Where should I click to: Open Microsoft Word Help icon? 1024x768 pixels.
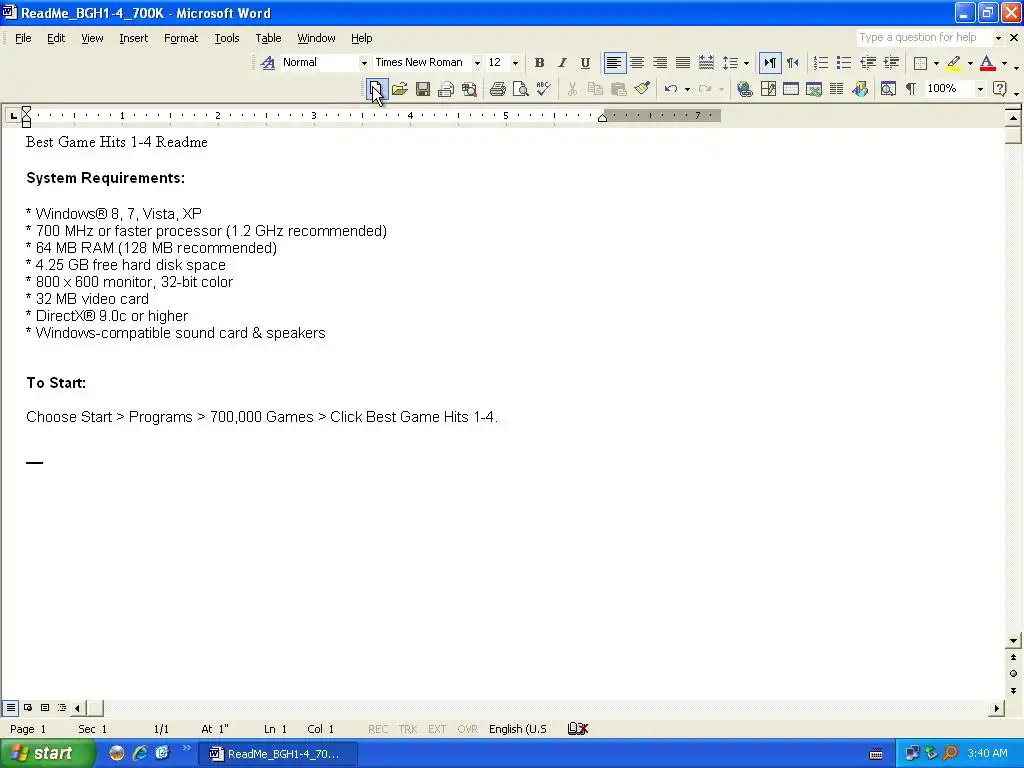point(999,89)
